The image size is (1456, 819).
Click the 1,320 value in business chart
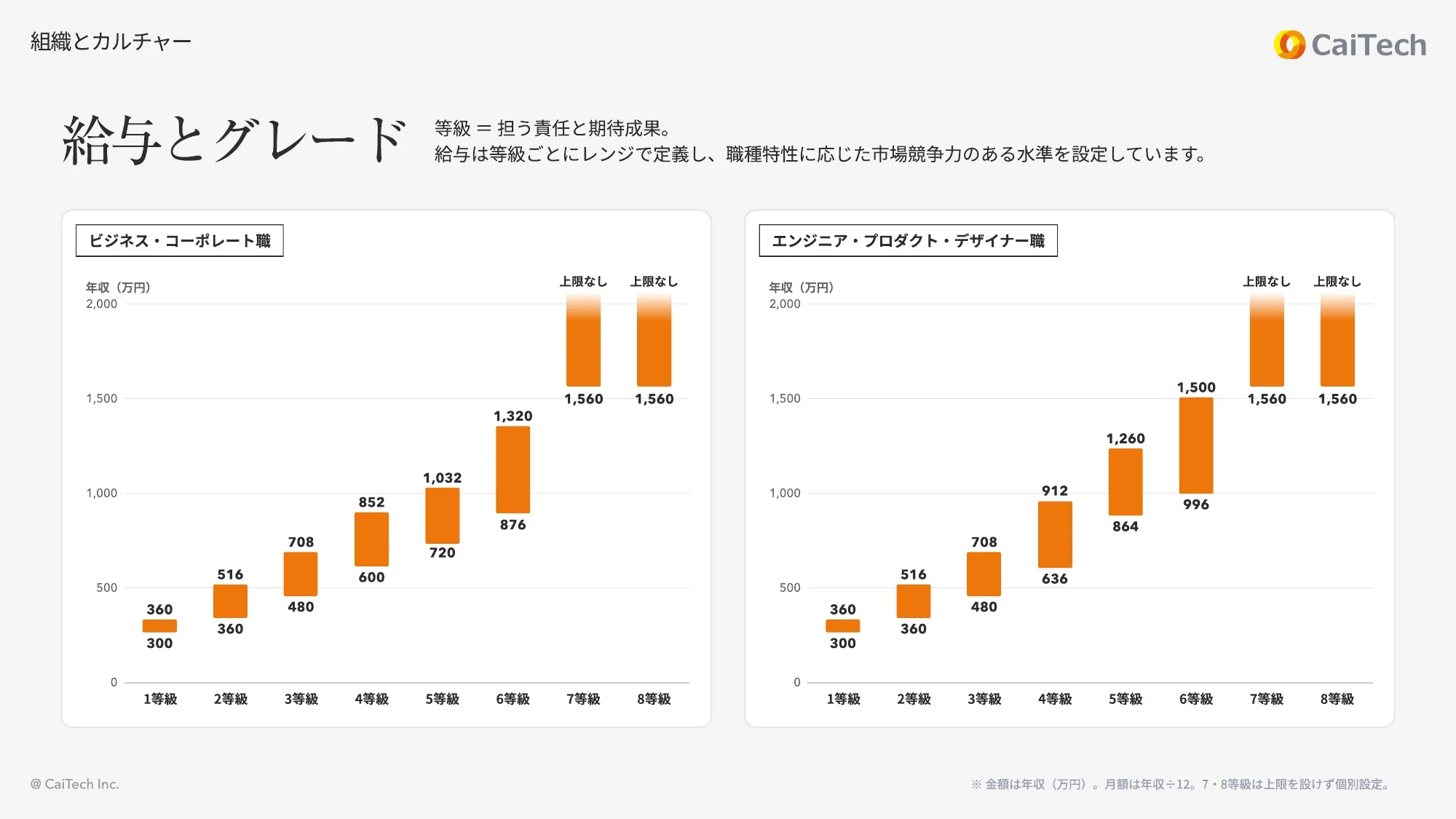point(513,416)
